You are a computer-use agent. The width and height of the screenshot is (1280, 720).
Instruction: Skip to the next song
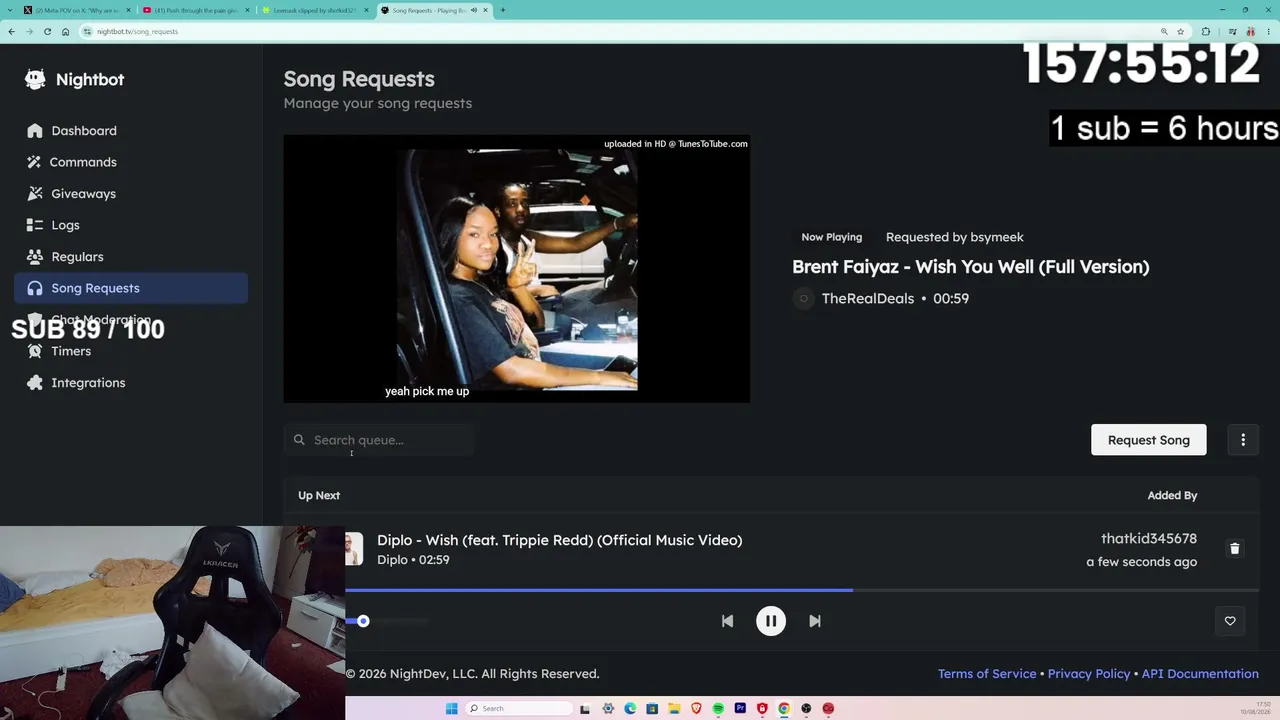815,621
